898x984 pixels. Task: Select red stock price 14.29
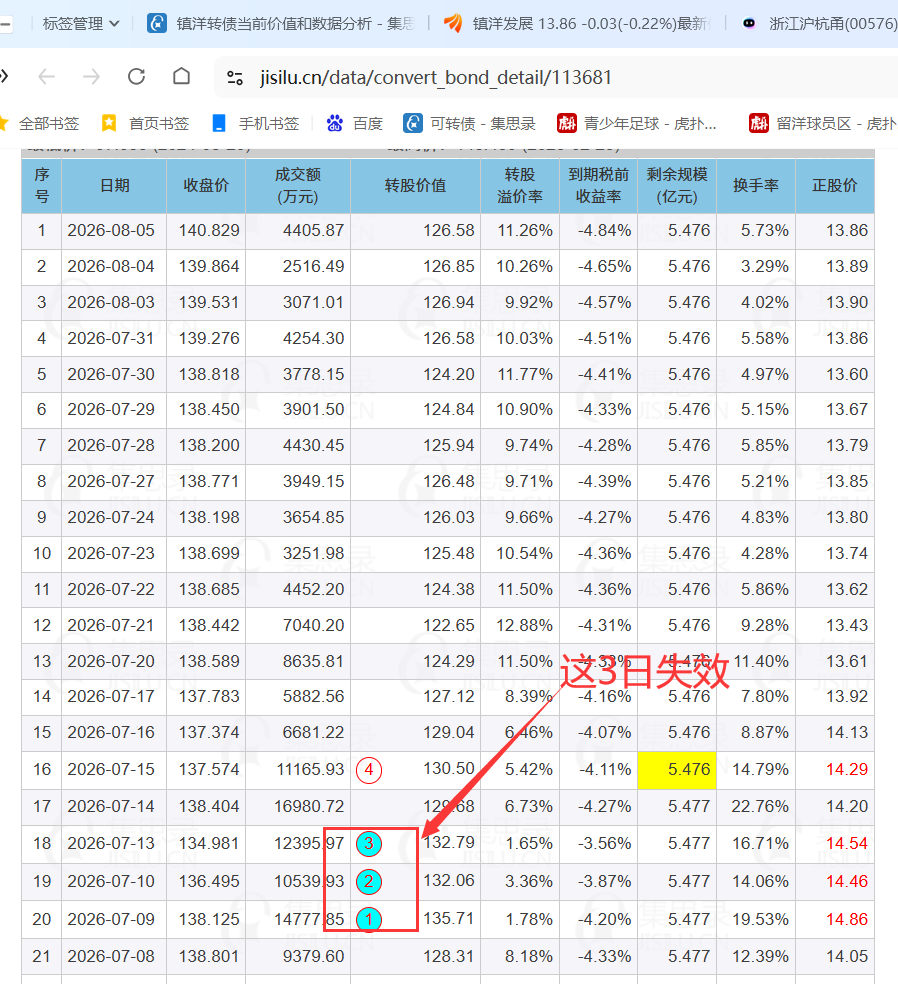click(847, 769)
